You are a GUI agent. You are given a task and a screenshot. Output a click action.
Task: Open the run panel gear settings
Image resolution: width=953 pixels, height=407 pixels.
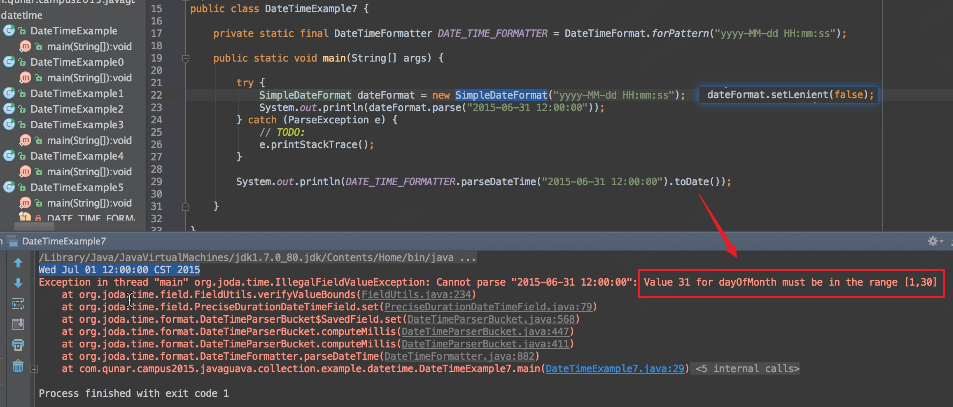pyautogui.click(x=934, y=241)
